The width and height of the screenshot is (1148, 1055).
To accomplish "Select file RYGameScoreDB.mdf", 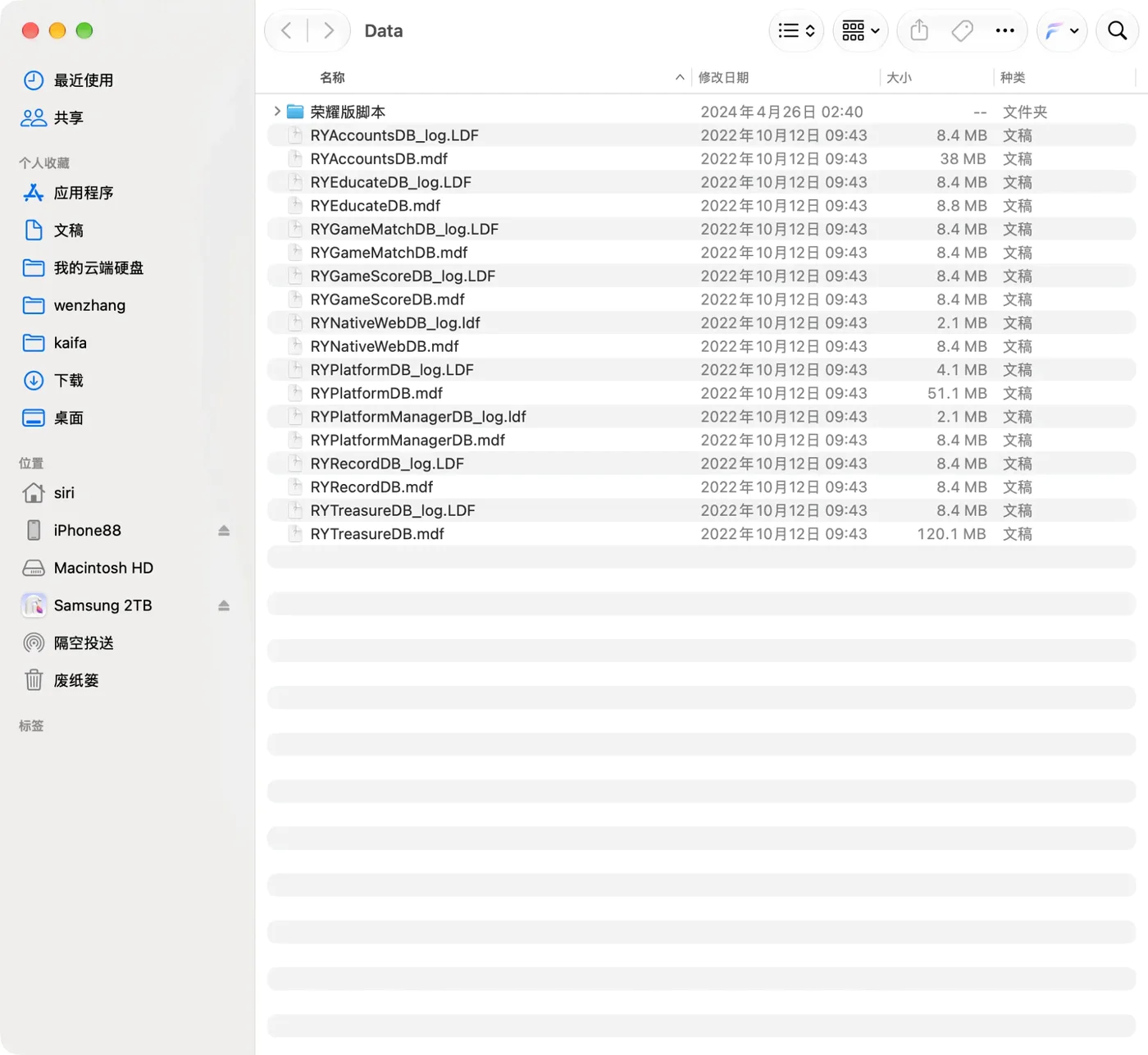I will pos(701,299).
